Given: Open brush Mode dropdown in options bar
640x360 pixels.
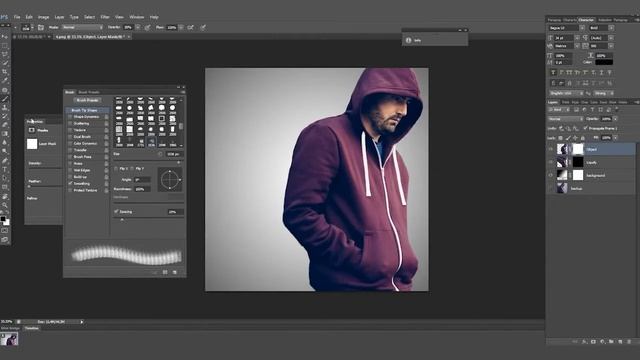Looking at the screenshot, I should point(82,27).
